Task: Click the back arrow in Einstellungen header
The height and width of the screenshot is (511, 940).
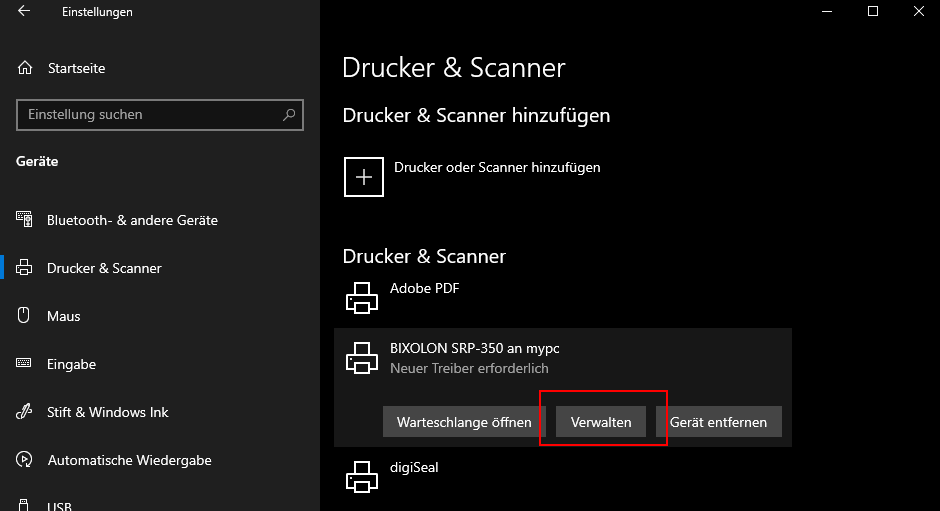Action: pyautogui.click(x=24, y=12)
